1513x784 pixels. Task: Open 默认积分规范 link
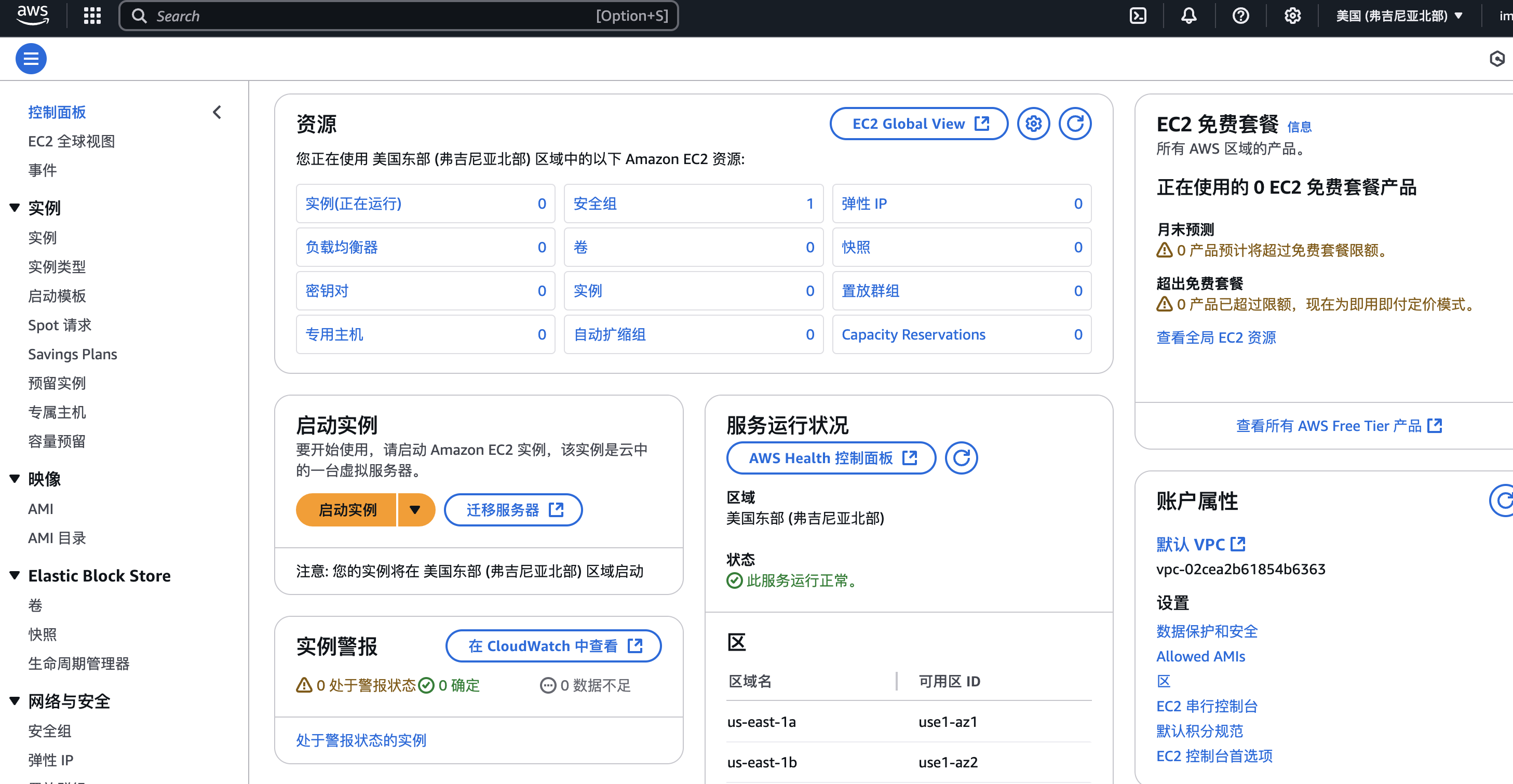[1199, 731]
